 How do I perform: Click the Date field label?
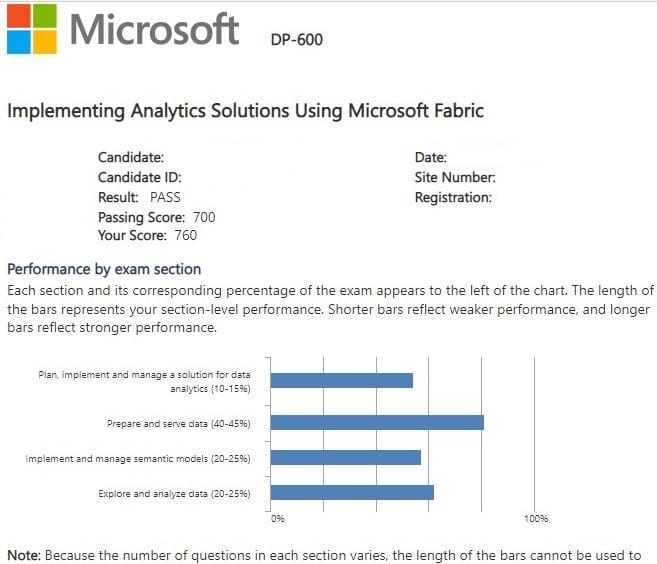tap(430, 157)
